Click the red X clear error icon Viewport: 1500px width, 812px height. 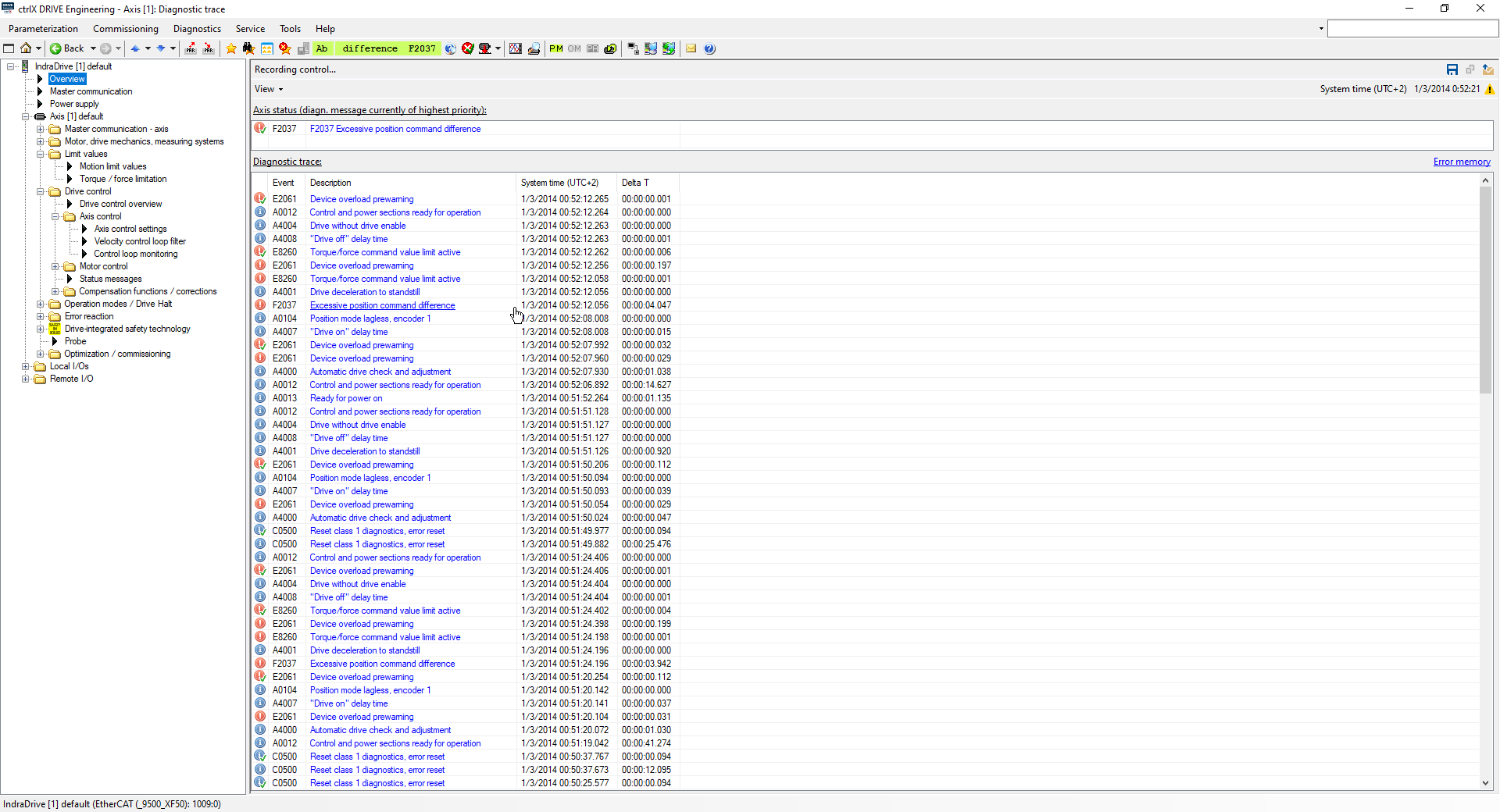coord(468,48)
